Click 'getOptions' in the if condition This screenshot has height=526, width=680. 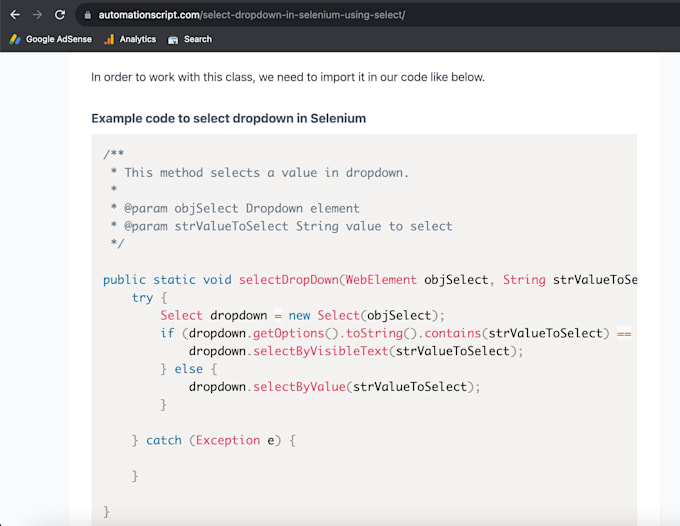point(288,333)
